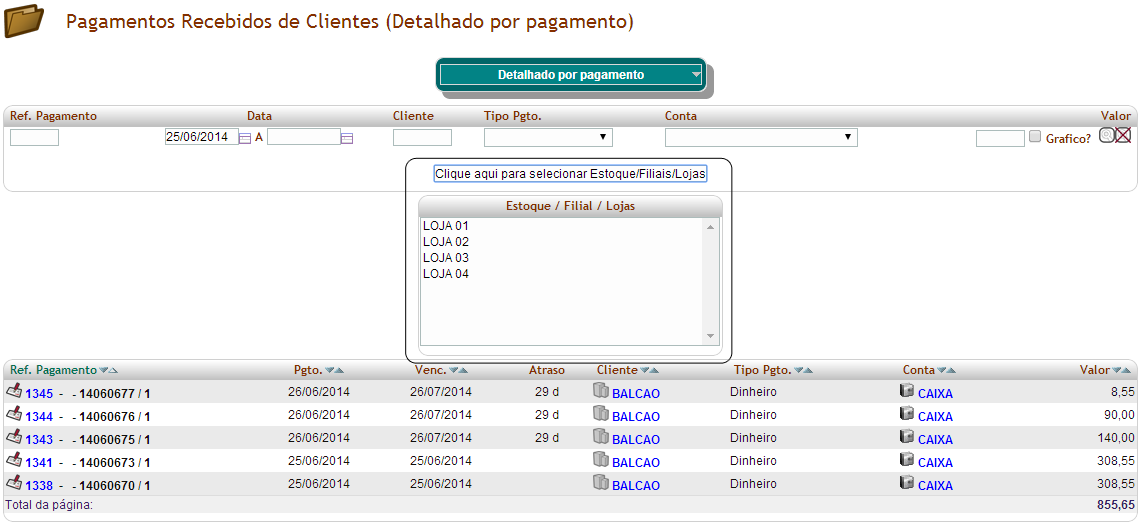This screenshot has width=1142, height=532.
Task: Click the safe icon beside CAIXA in row 1343
Action: [x=907, y=437]
